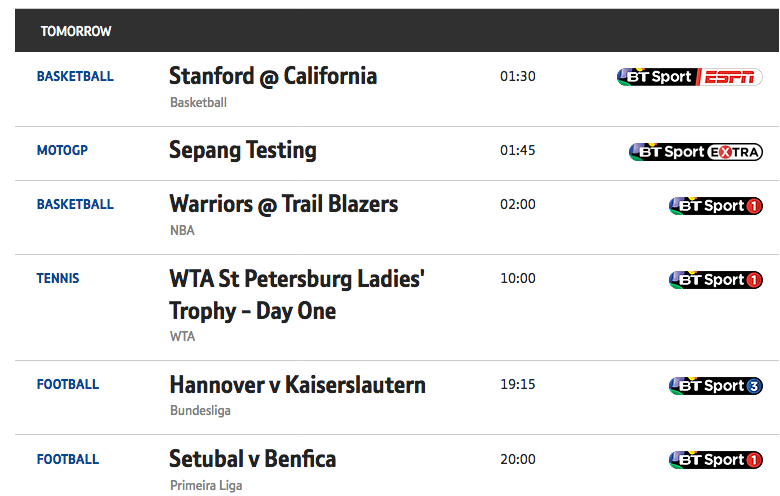Select Football category beside Hannover match
Image resolution: width=780 pixels, height=496 pixels.
(68, 384)
